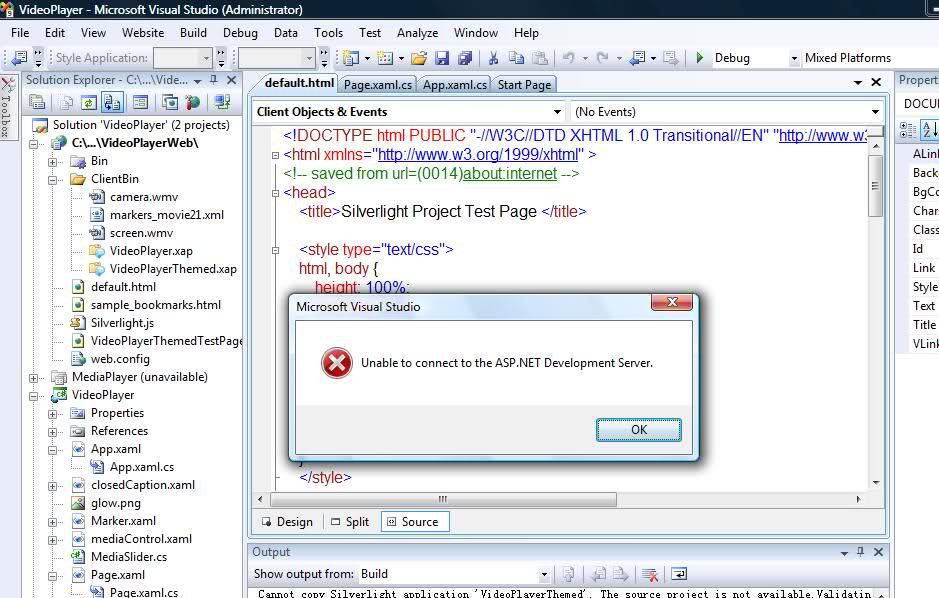Open the Toolbox side tab

(x=7, y=107)
